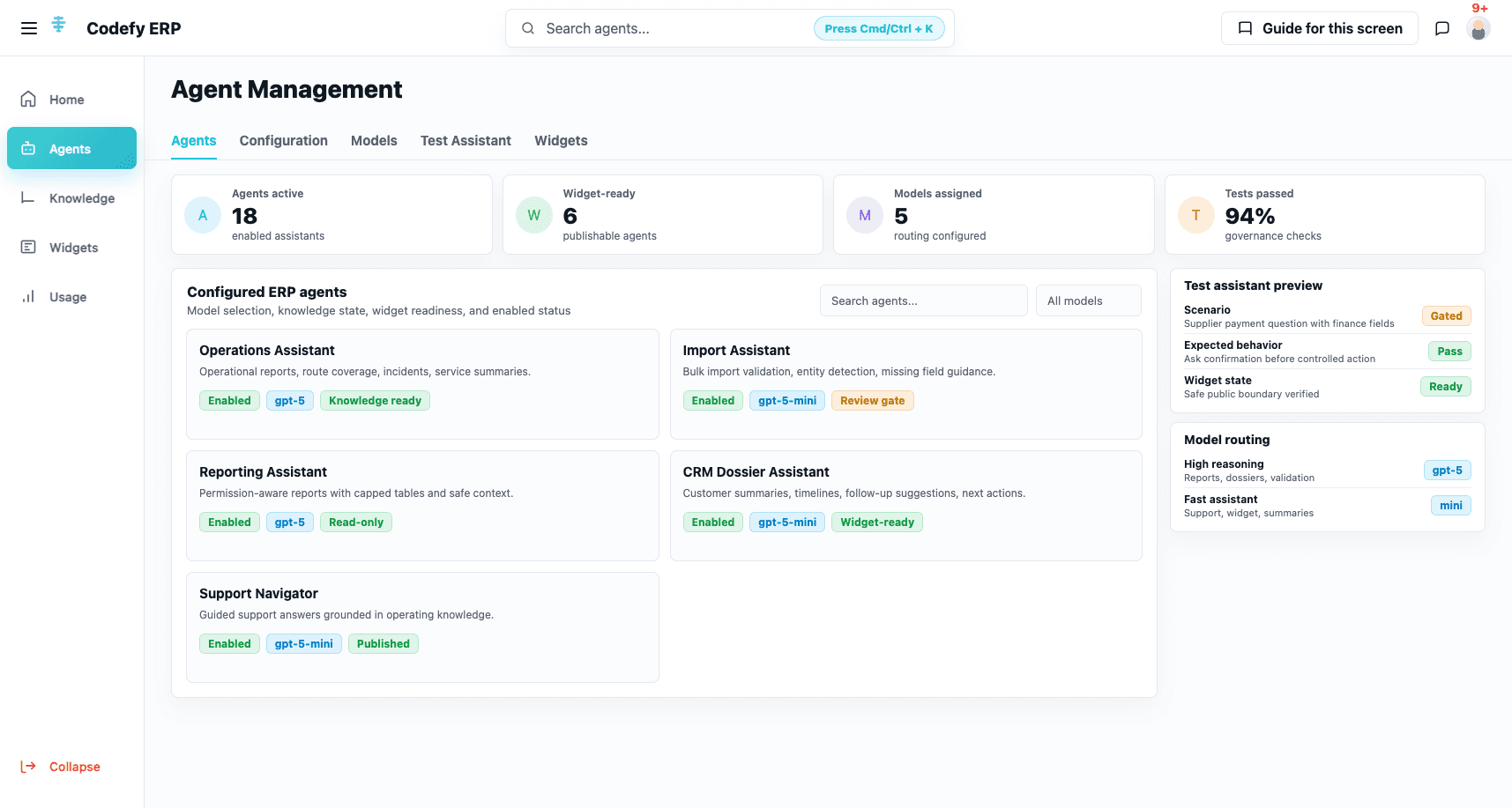Open Usage in the sidebar
Viewport: 1512px width, 808px height.
[71, 297]
